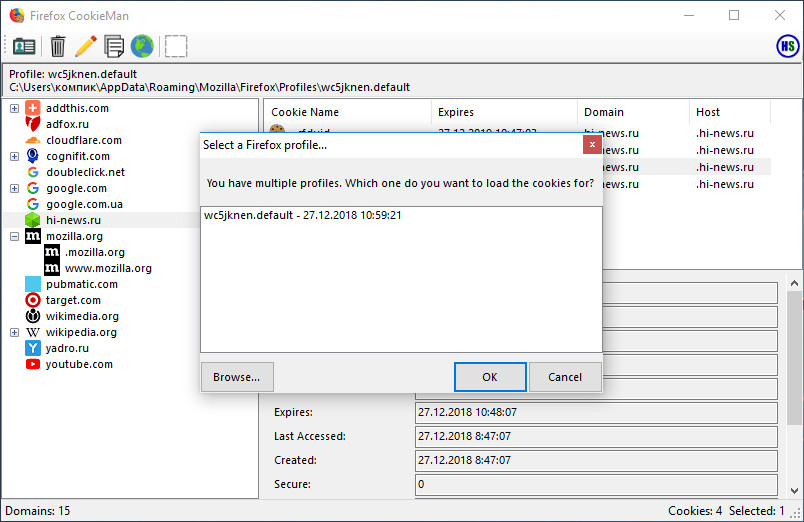Viewport: 804px width, 522px height.
Task: Click the copy documents toolbar icon
Action: [x=114, y=46]
